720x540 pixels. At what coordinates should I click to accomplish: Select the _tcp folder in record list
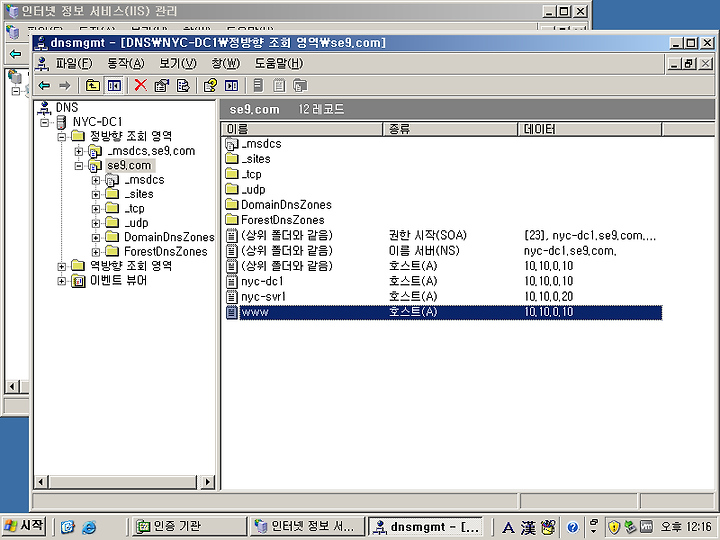click(251, 174)
